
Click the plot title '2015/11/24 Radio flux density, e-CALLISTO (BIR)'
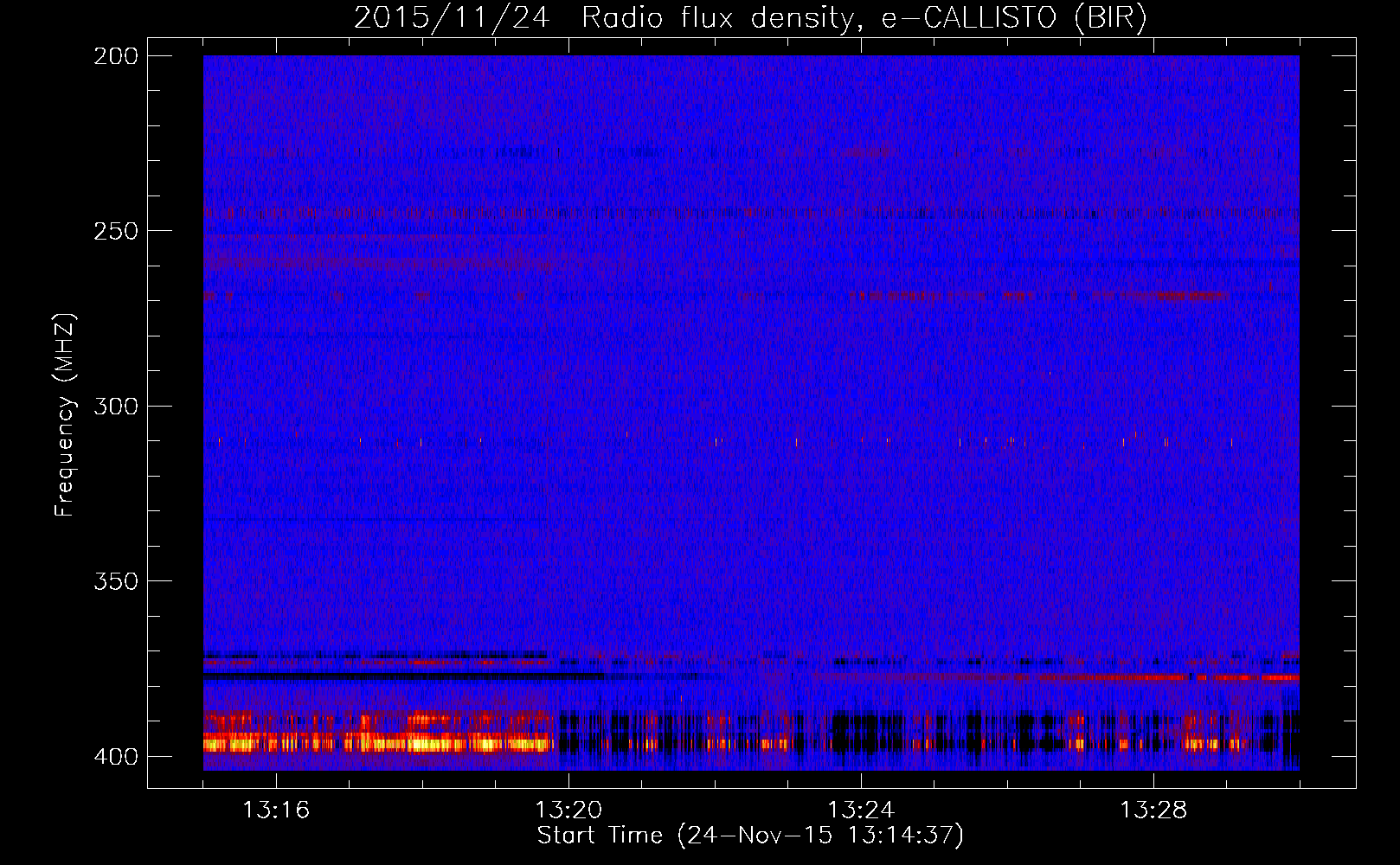point(750,17)
